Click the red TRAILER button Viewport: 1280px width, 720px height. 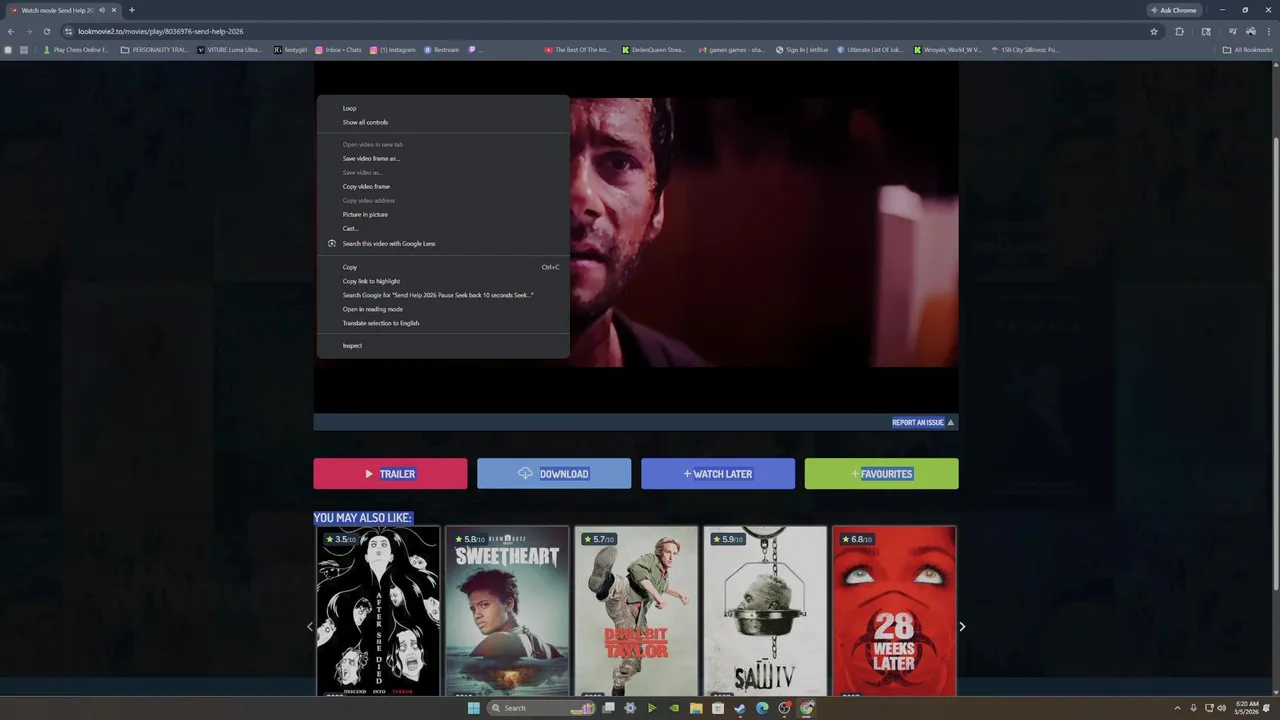click(390, 474)
